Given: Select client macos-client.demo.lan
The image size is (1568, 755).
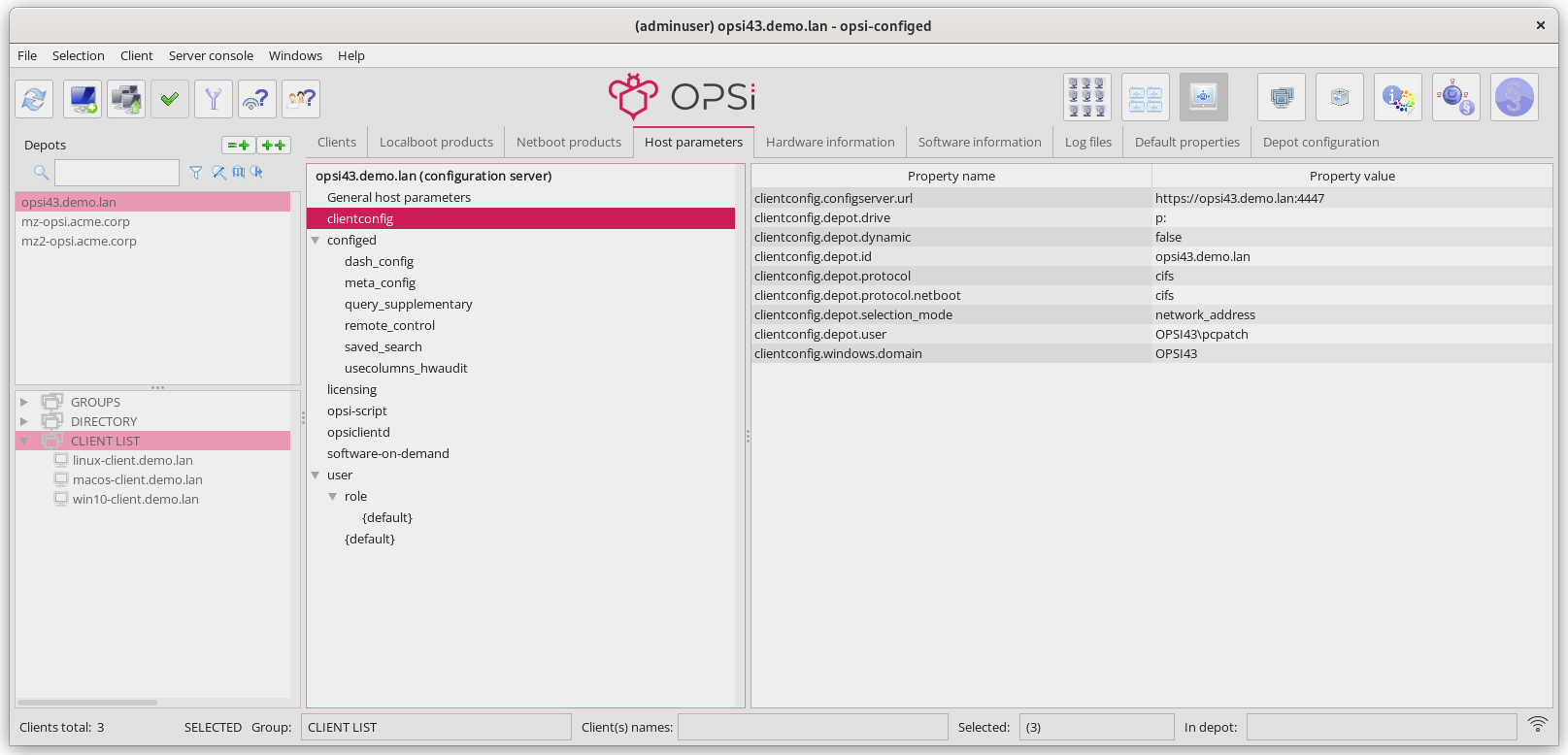Looking at the screenshot, I should pos(137,479).
